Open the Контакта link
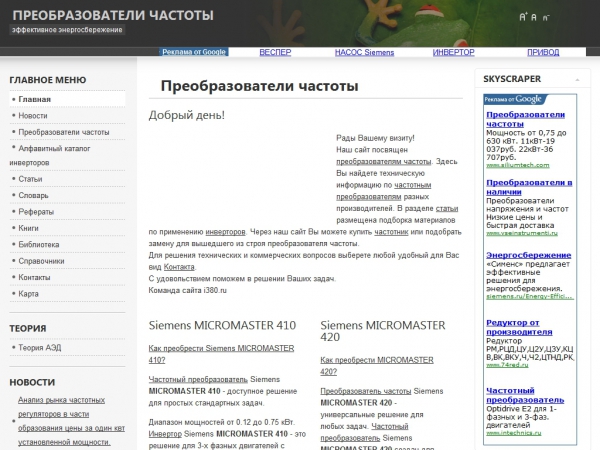Viewport: 600px width, 450px height. [x=179, y=267]
